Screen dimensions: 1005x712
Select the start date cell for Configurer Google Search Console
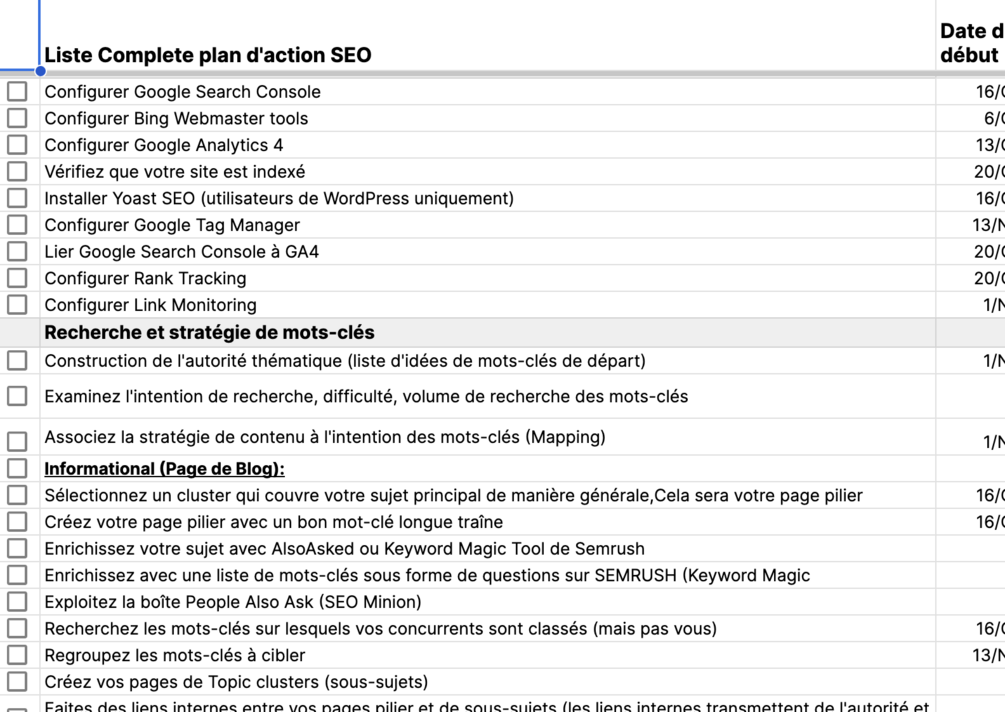(972, 92)
